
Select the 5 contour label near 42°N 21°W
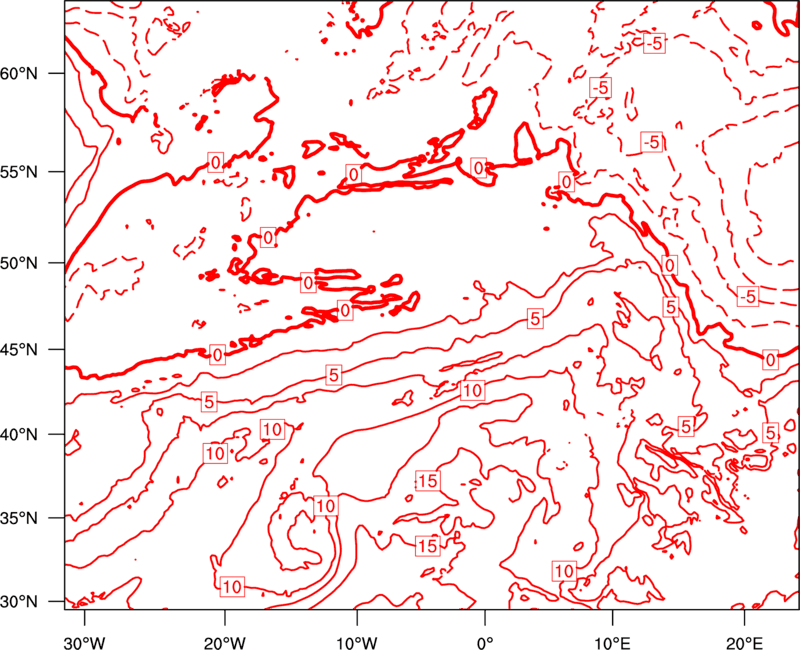coord(209,402)
